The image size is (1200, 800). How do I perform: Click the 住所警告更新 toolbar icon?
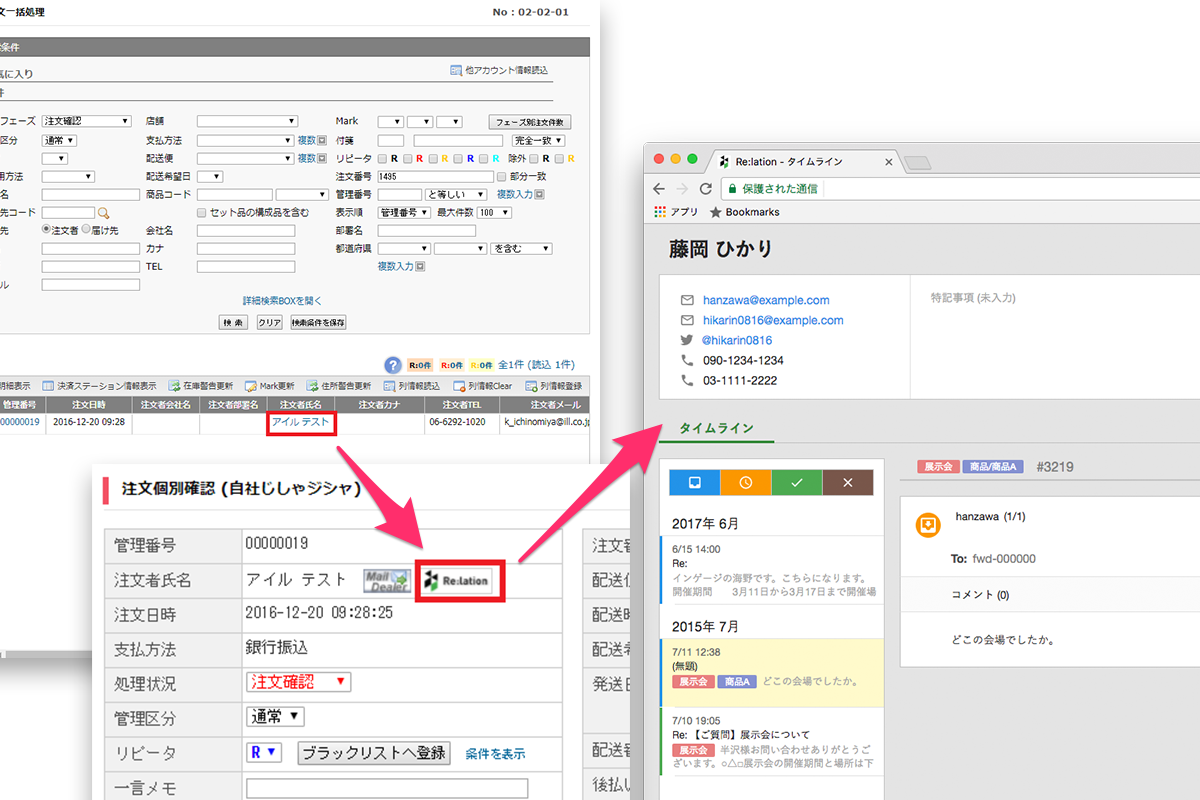314,385
